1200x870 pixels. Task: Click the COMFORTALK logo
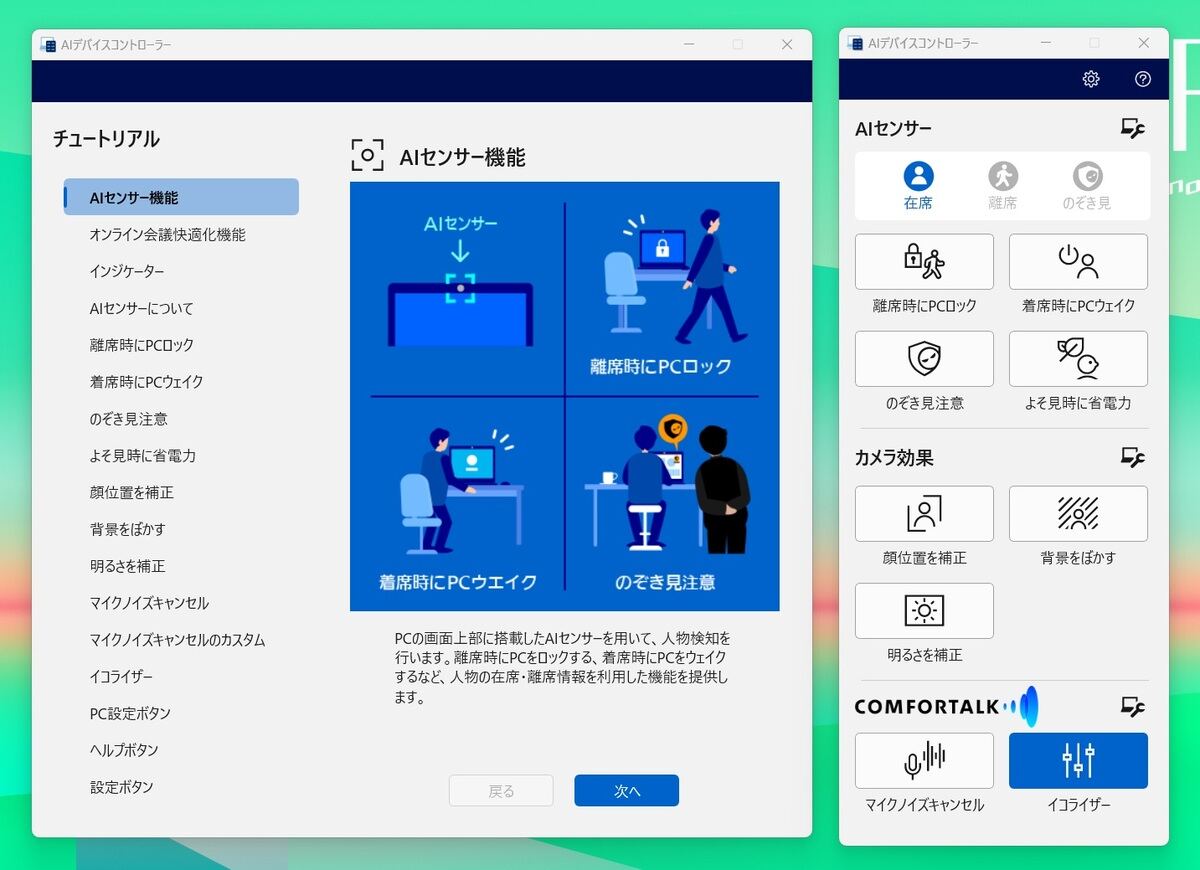tap(946, 706)
